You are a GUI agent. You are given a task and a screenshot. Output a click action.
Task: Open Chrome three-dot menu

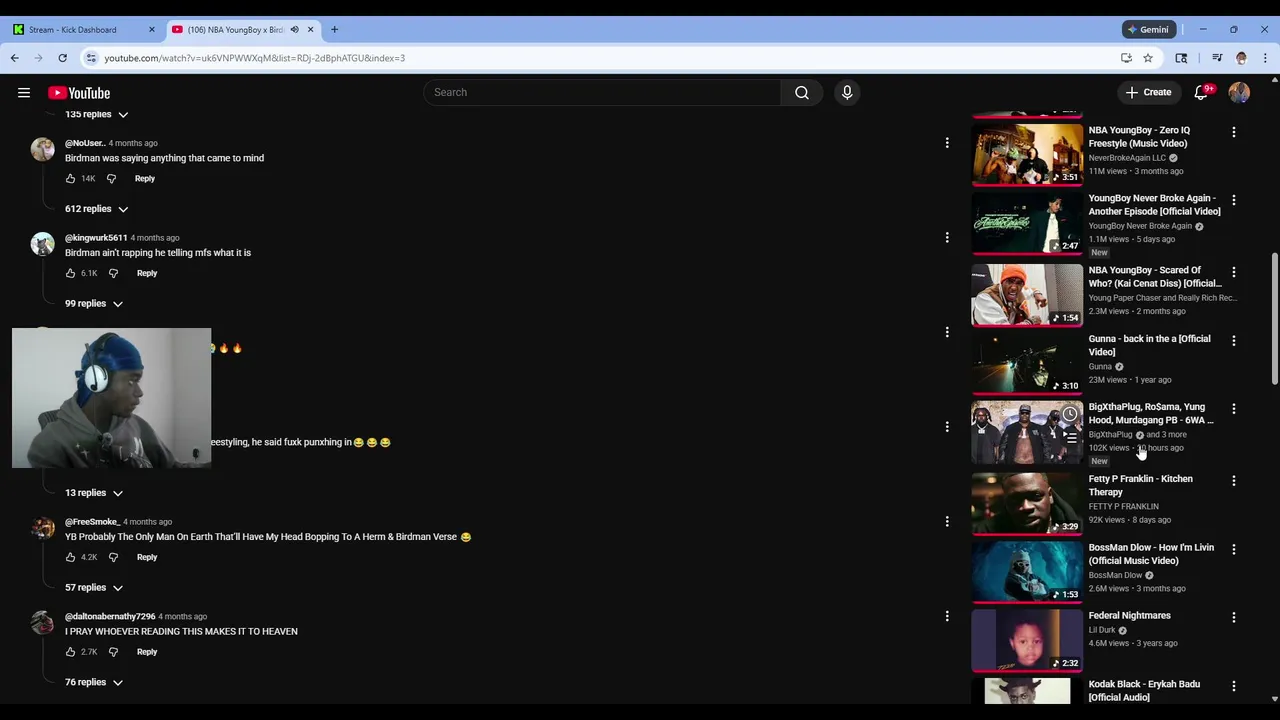[1265, 58]
